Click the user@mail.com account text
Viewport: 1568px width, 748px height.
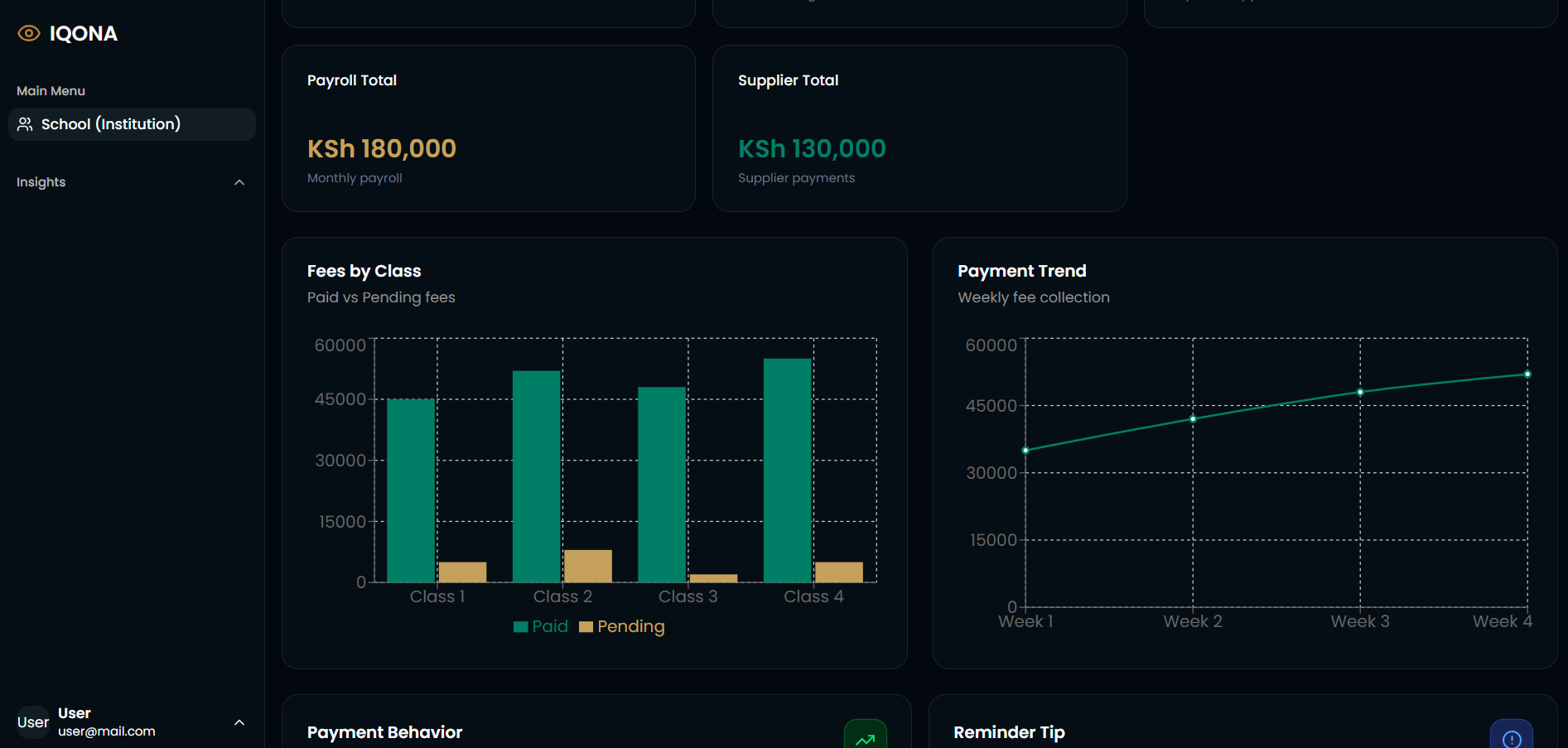point(107,731)
